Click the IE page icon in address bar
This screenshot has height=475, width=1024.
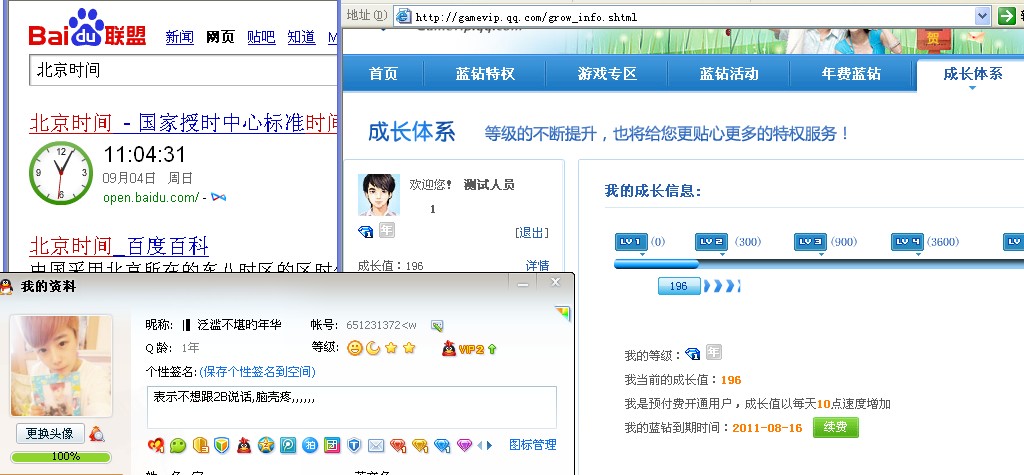tap(403, 16)
